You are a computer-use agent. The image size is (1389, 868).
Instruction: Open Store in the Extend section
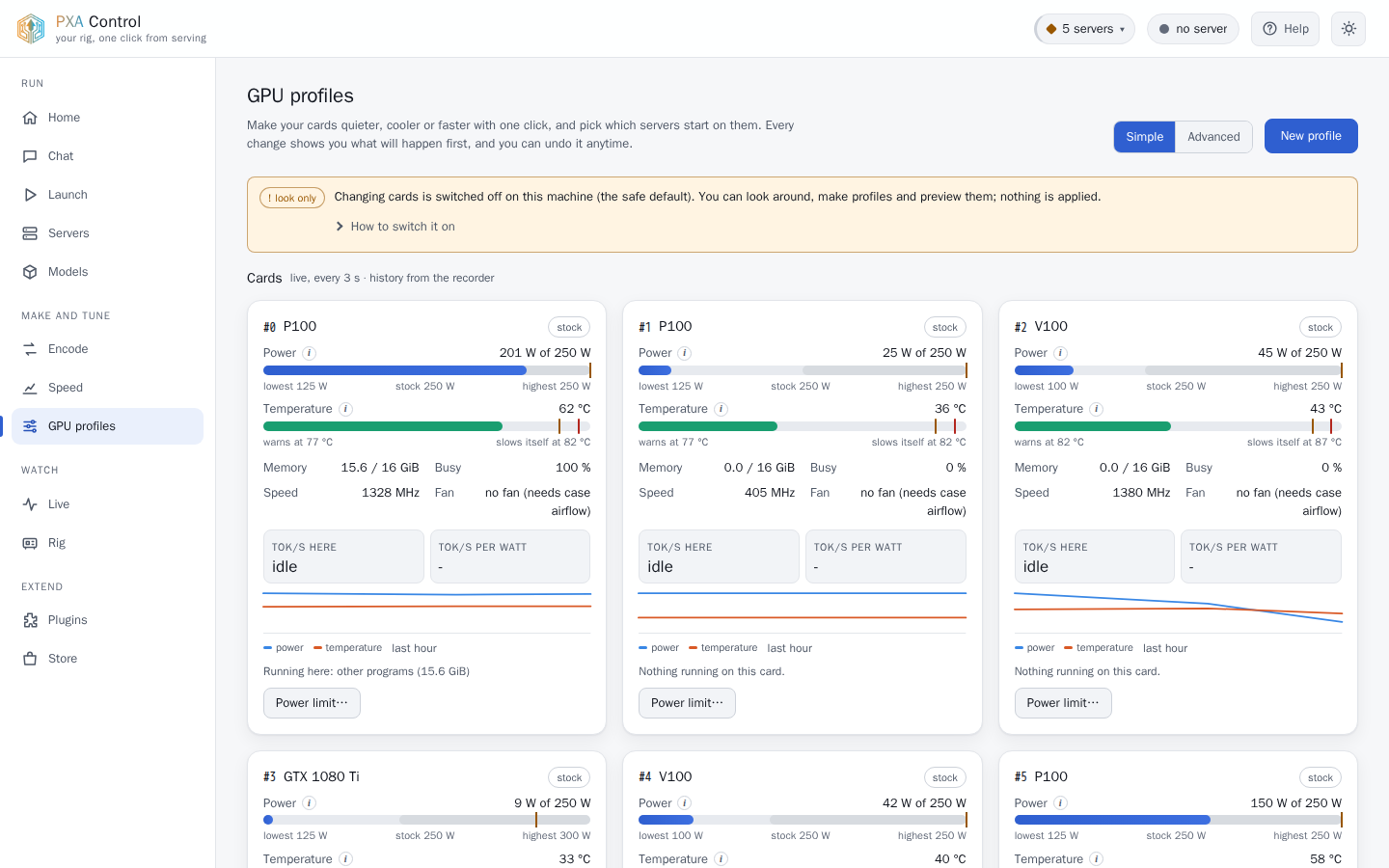pos(108,659)
